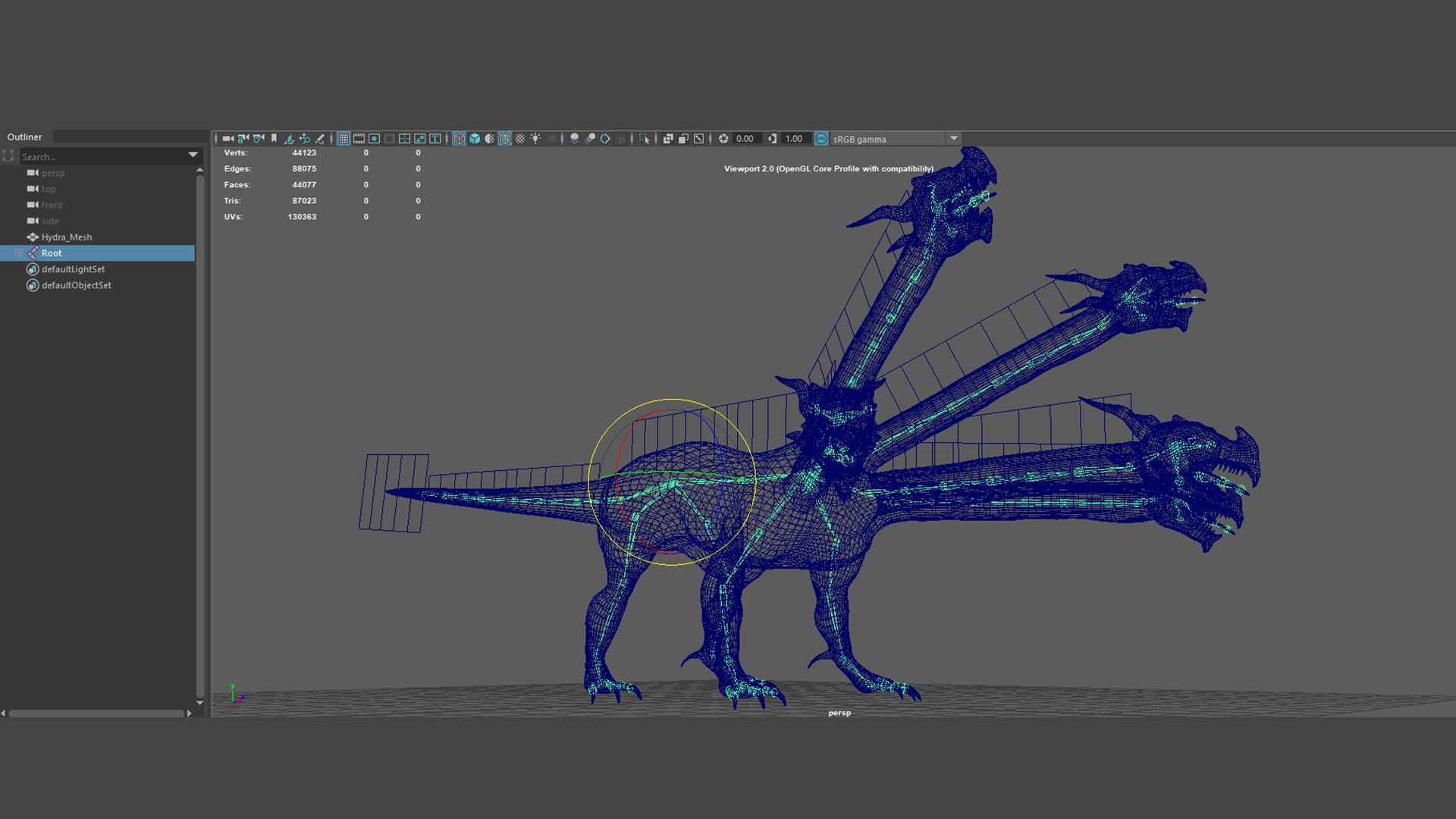This screenshot has height=819, width=1456.
Task: Open the Outliner search filter dropdown arrow
Action: click(193, 155)
